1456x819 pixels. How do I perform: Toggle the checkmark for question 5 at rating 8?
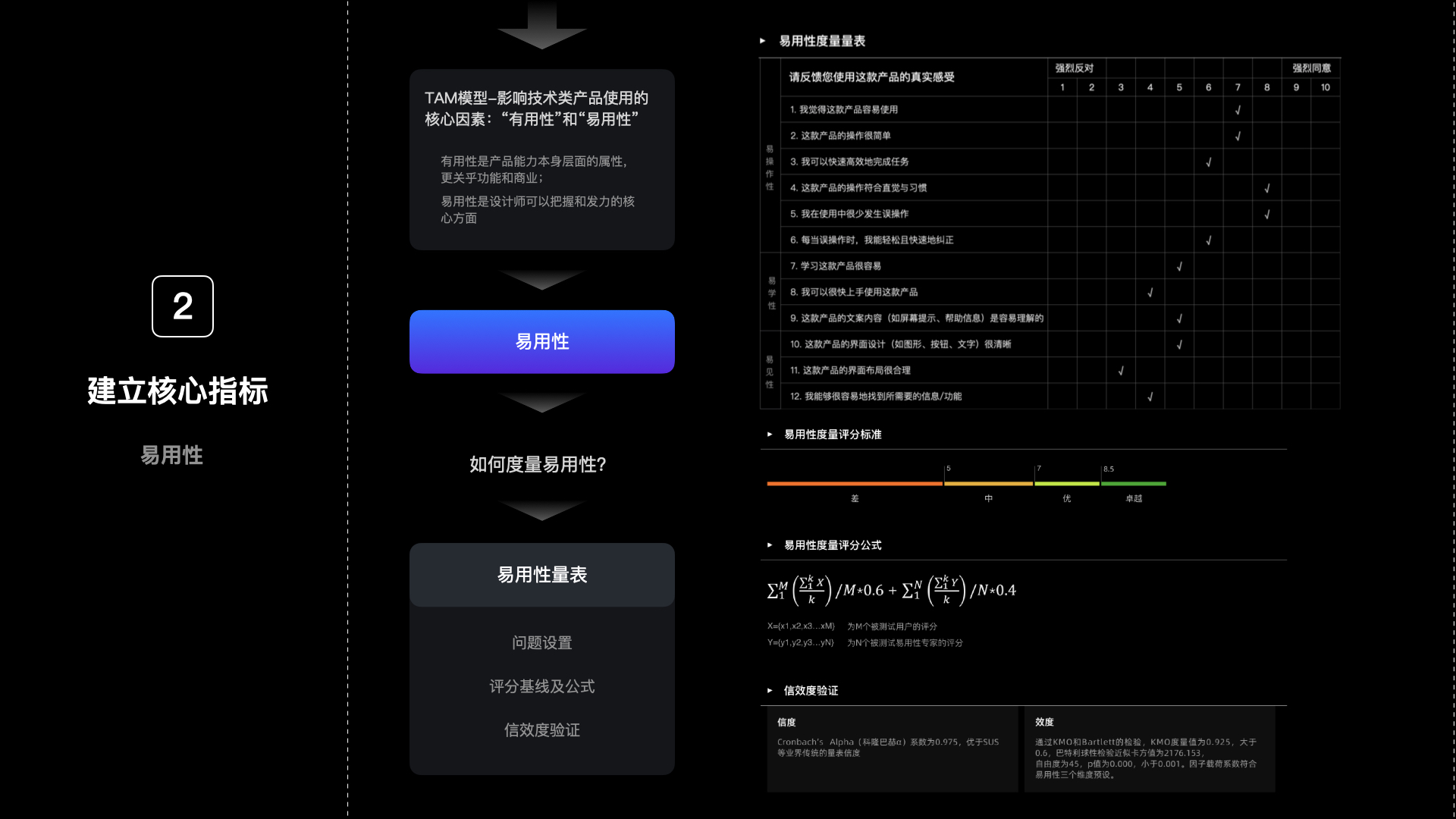pos(1266,214)
